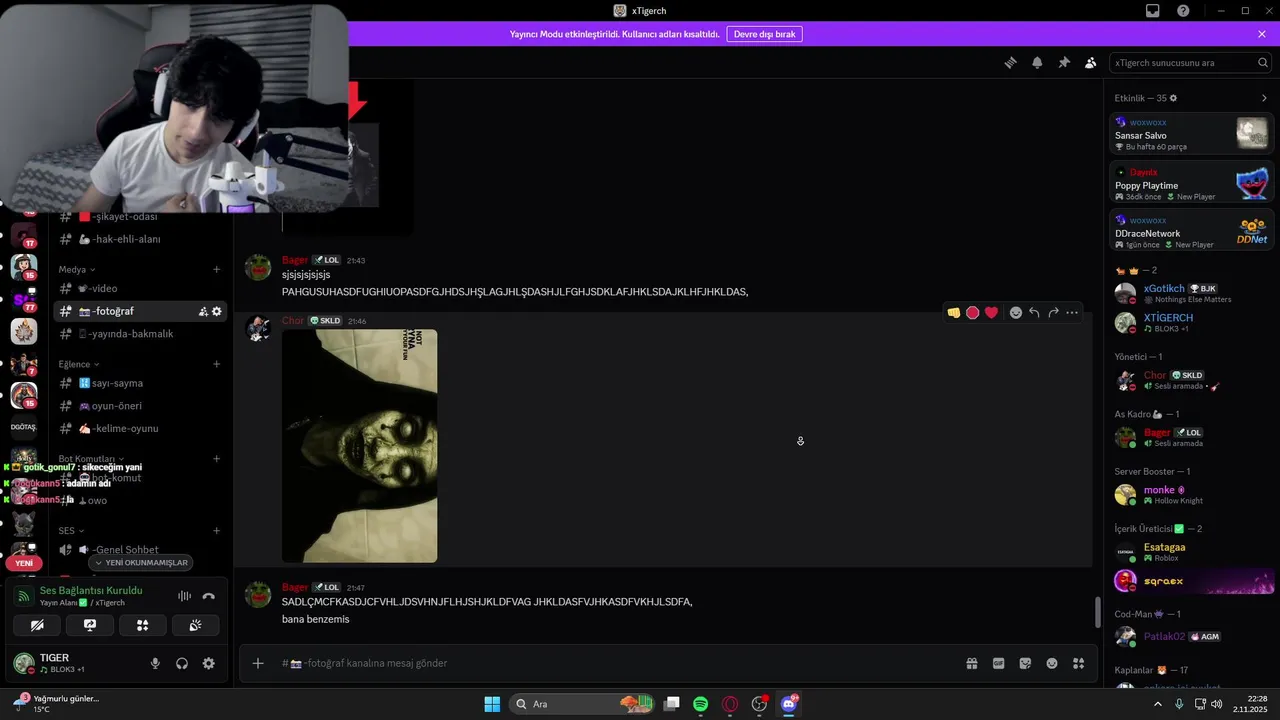Edit -fotoğraf channel settings gear

[216, 312]
